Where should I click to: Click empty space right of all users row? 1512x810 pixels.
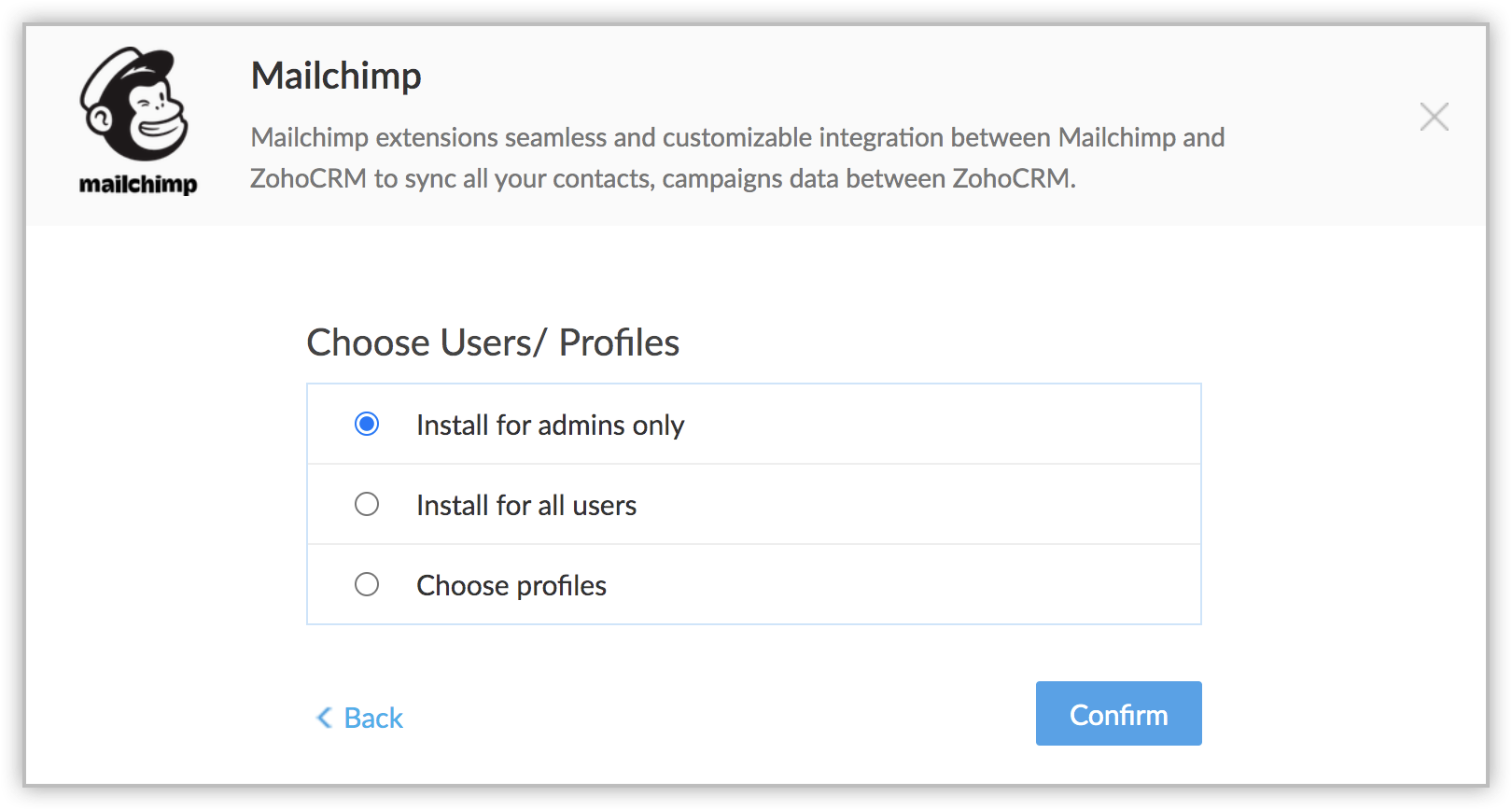[x=933, y=505]
